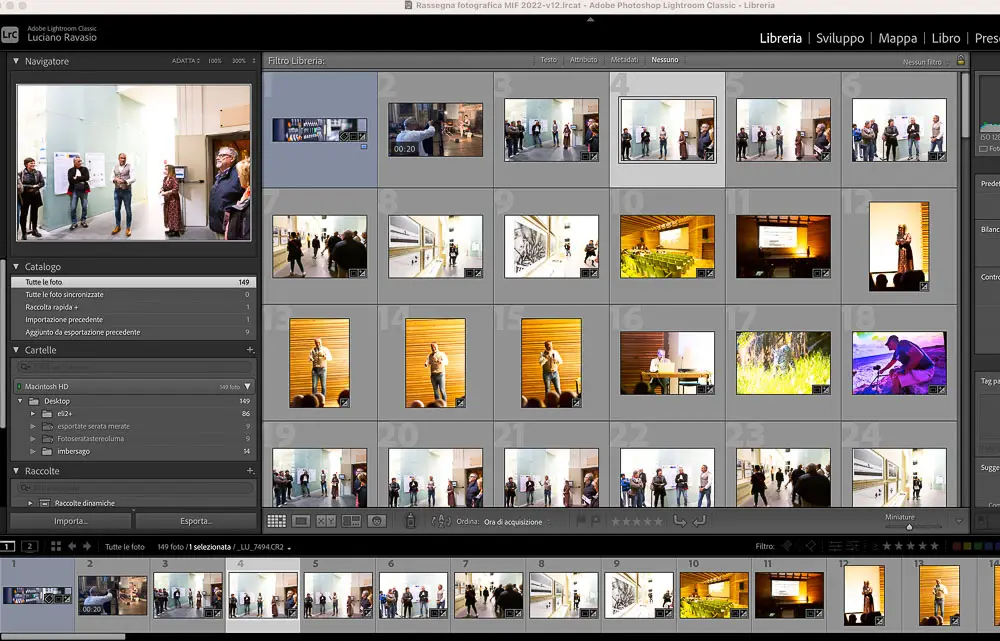Open Ordina sort order dropdown

(517, 522)
